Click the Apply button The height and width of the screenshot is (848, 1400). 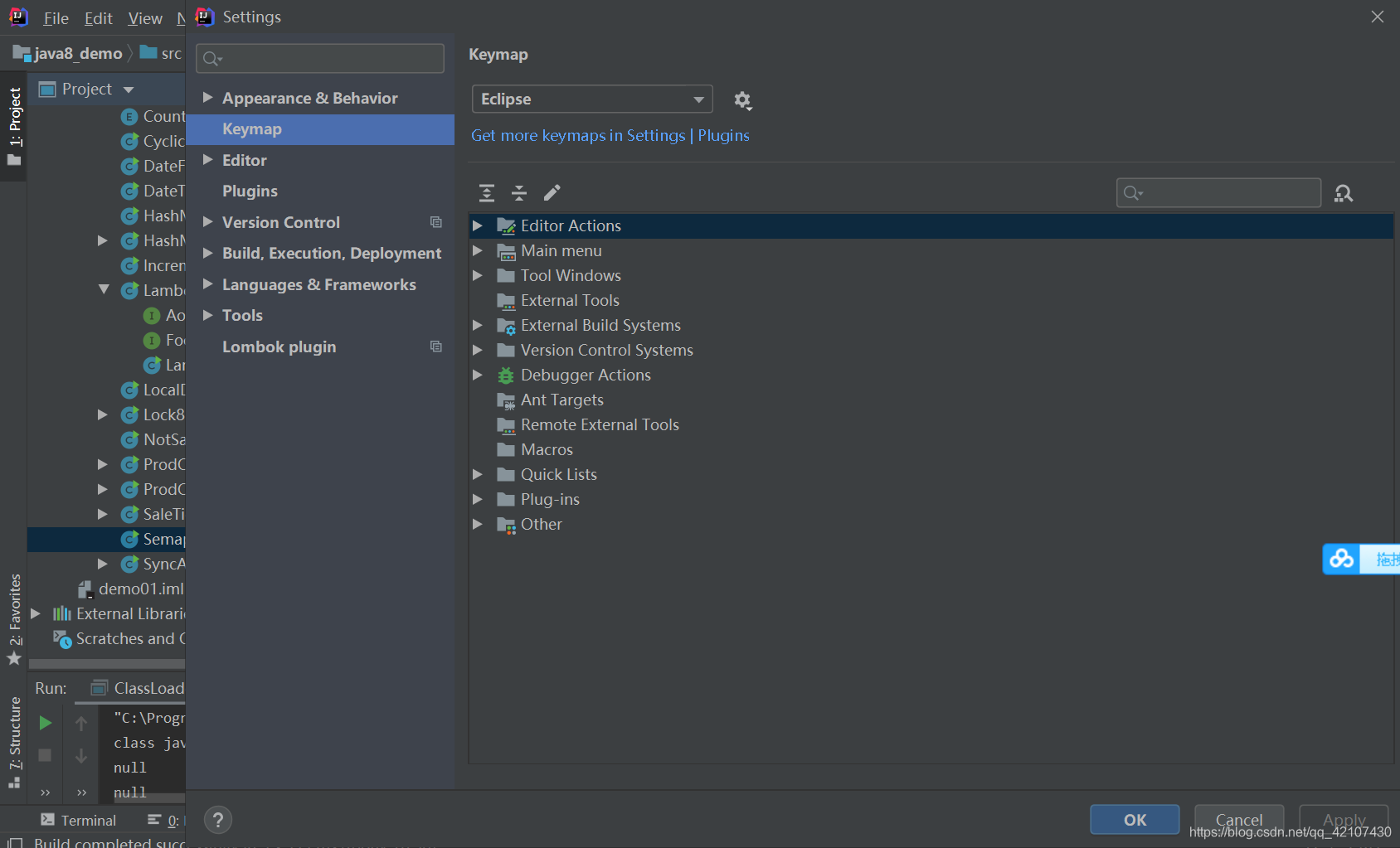pyautogui.click(x=1344, y=820)
